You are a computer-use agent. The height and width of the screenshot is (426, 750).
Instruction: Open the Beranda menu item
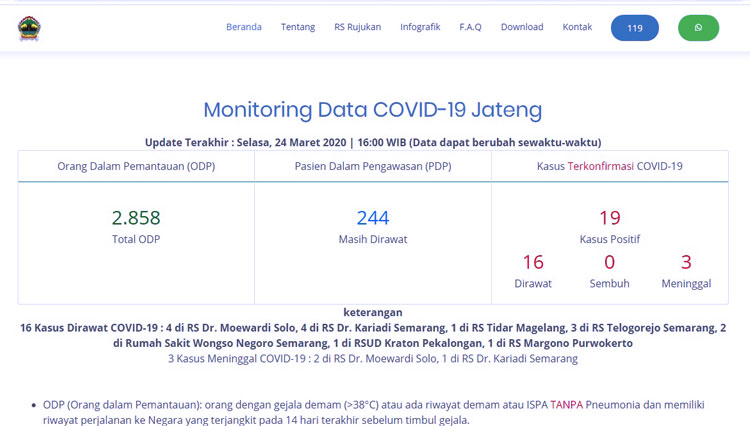[x=244, y=27]
